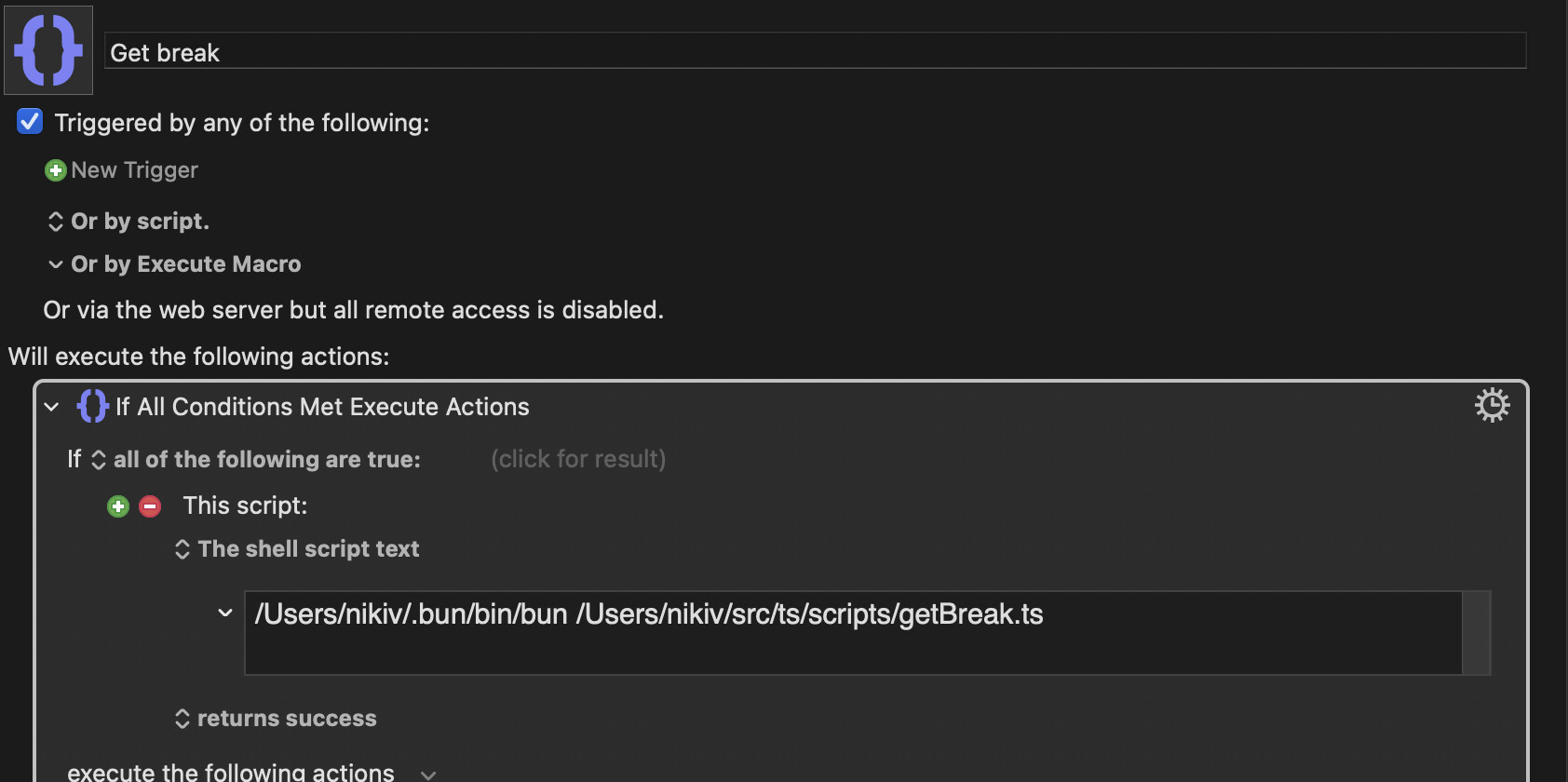This screenshot has height=782, width=1568.
Task: Remove the script condition with red minus
Action: 150,506
